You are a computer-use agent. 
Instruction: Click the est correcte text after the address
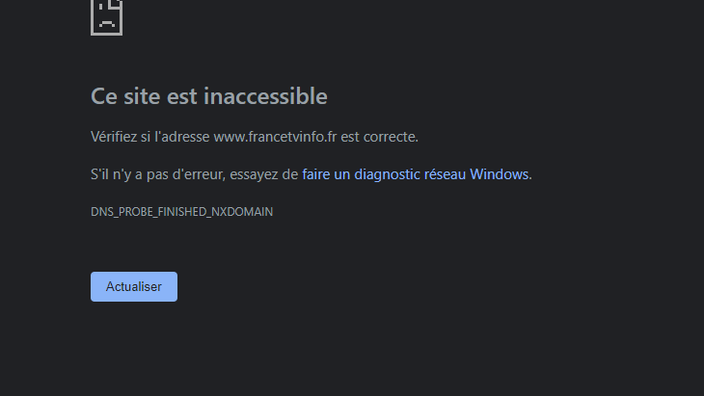tap(379, 136)
